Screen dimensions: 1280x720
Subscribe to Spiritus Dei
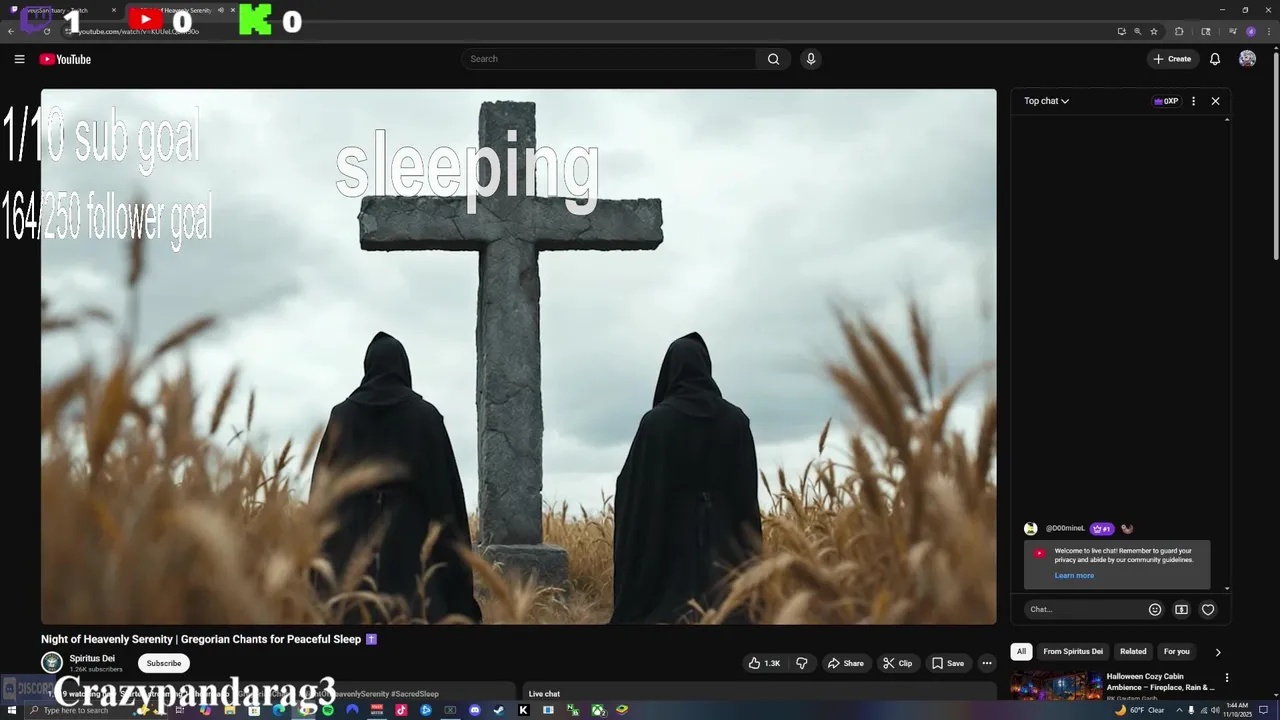pos(164,663)
